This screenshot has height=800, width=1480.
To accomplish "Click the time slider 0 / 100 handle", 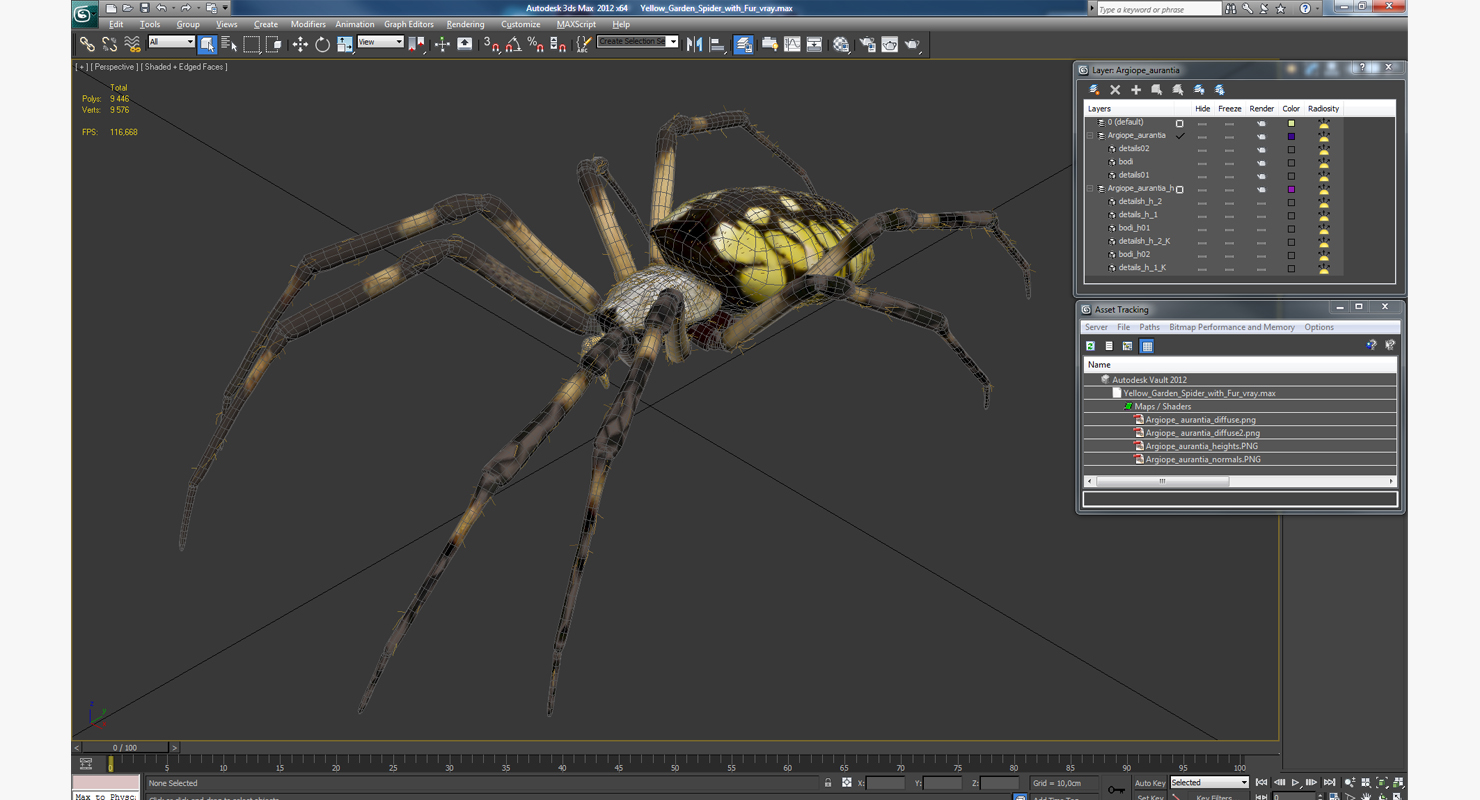I will [x=125, y=747].
